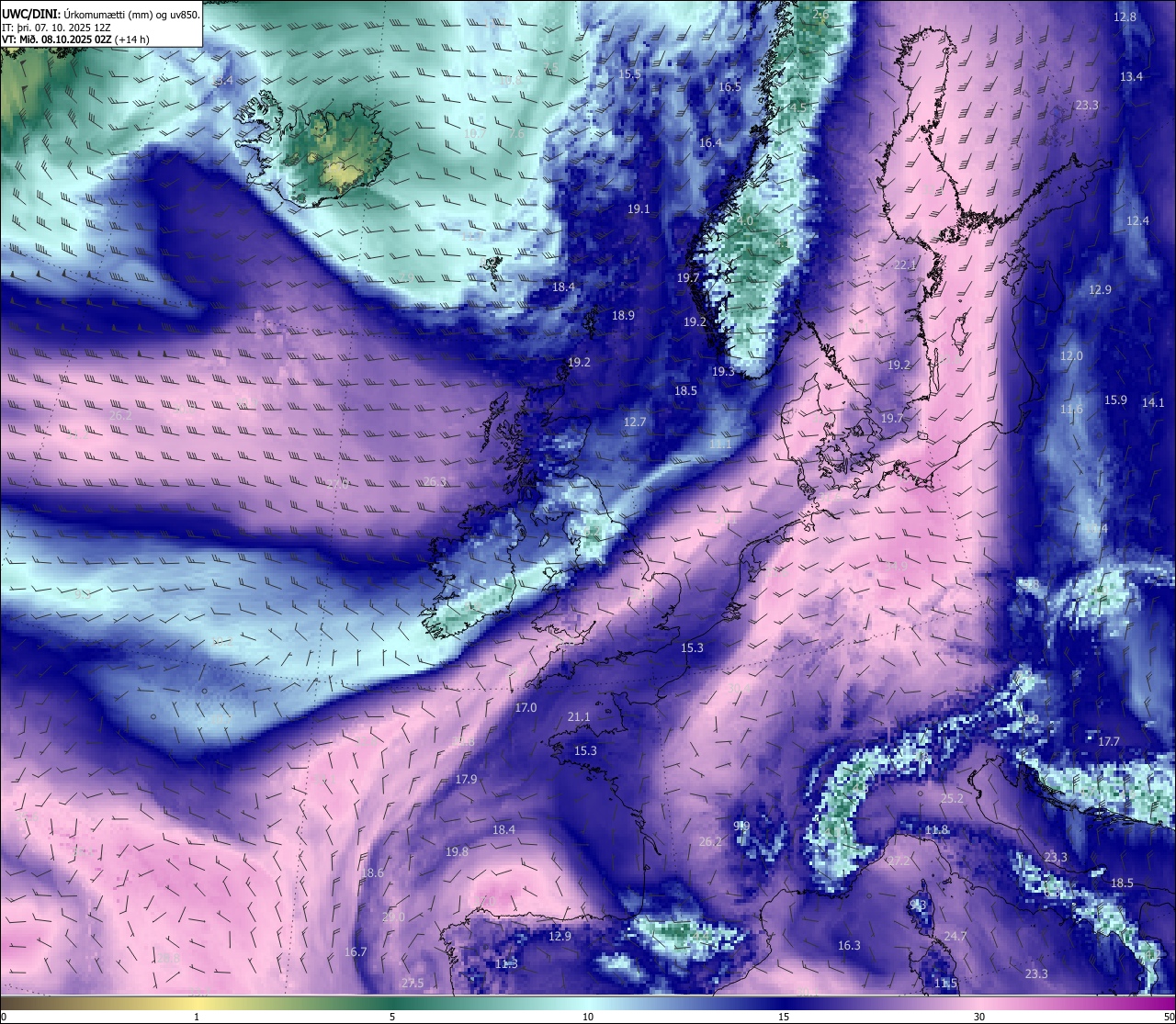Click the 11.5 value on the map
Screen dimensions: 1176x1024
945,983
